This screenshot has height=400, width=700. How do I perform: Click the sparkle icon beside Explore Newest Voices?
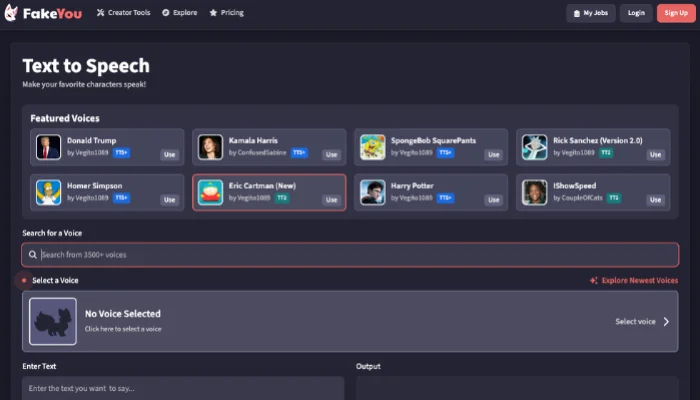(x=593, y=280)
